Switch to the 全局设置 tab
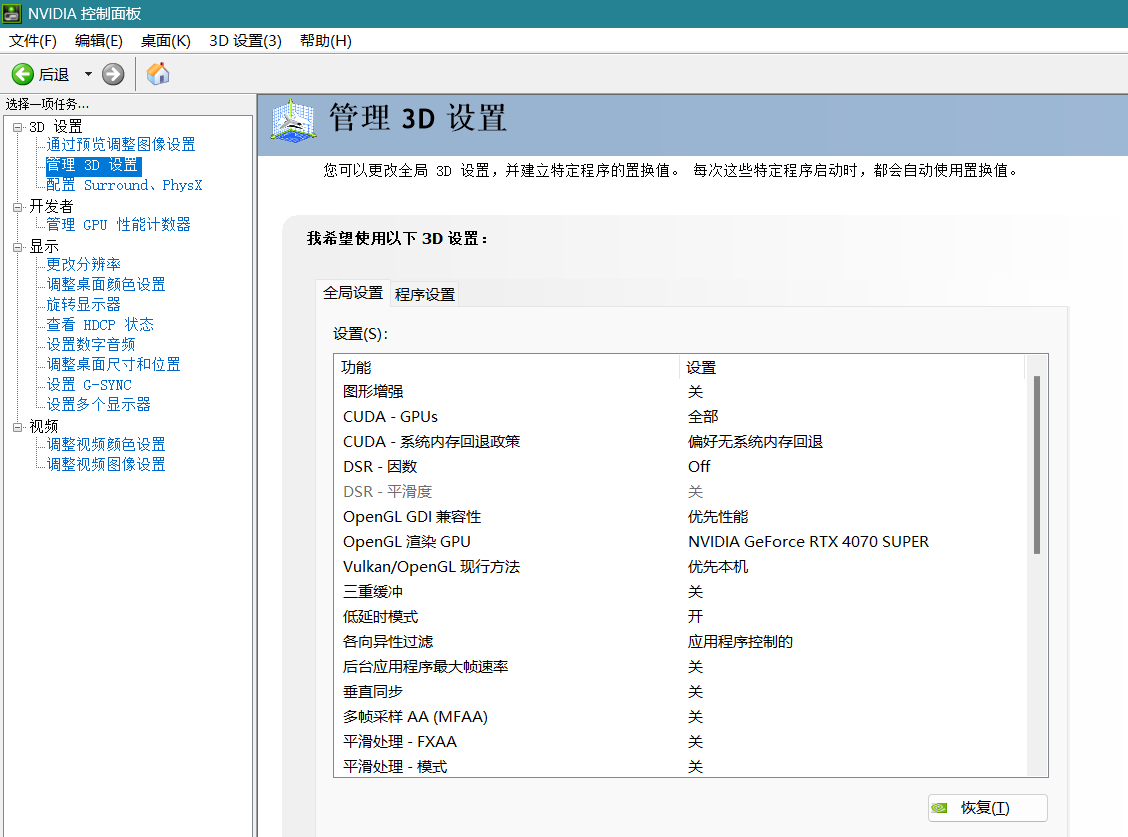1128x837 pixels. pos(353,293)
